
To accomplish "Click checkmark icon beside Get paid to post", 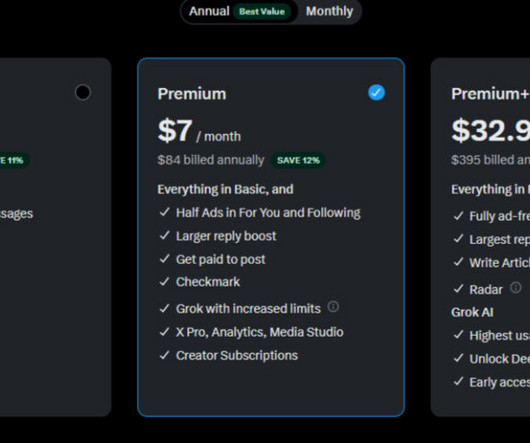I will (165, 259).
